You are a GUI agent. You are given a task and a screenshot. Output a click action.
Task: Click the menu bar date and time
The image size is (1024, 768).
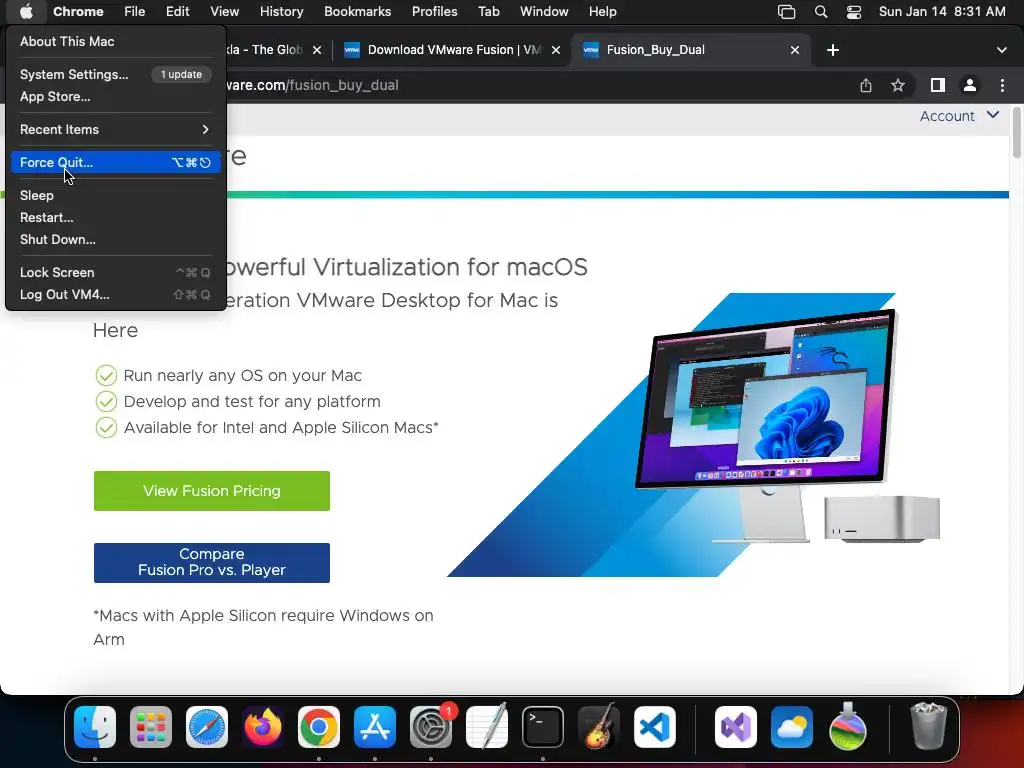point(942,12)
